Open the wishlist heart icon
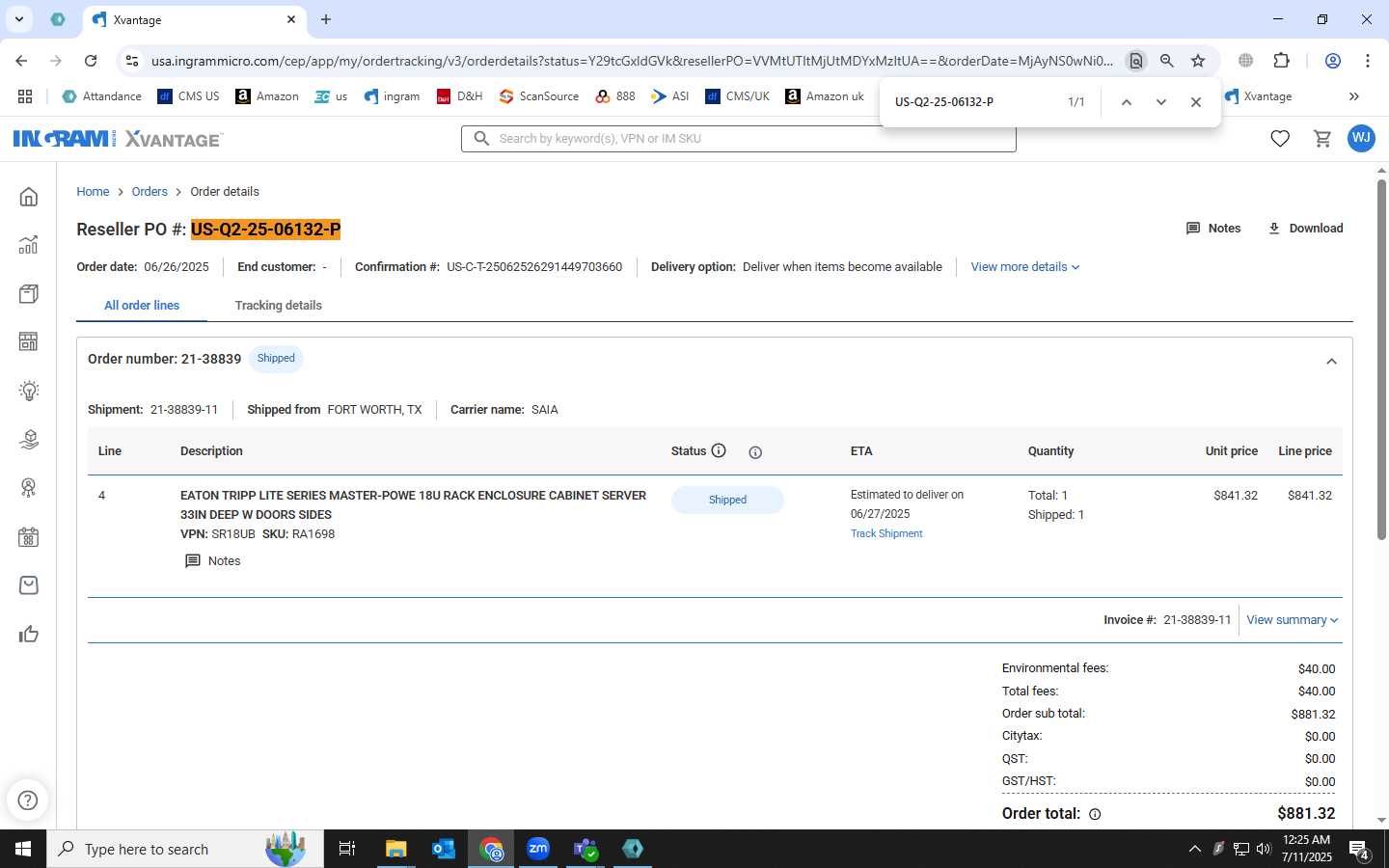The image size is (1389, 868). pos(1280,139)
